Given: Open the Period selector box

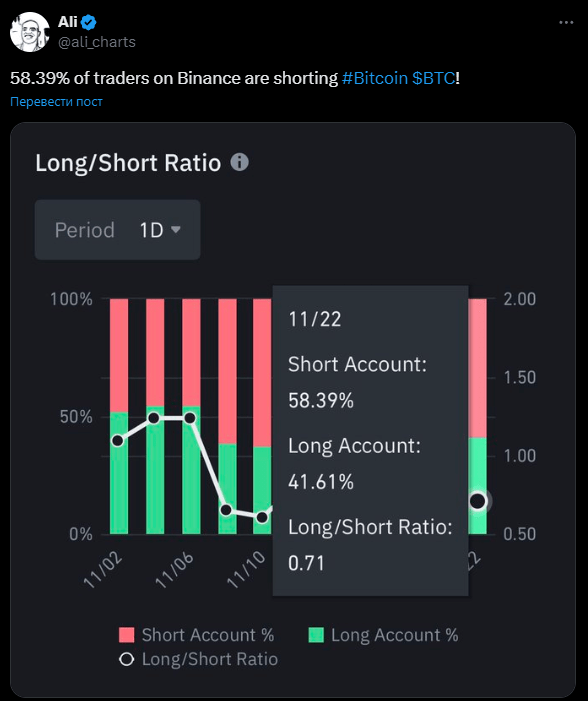Looking at the screenshot, I should tap(118, 230).
